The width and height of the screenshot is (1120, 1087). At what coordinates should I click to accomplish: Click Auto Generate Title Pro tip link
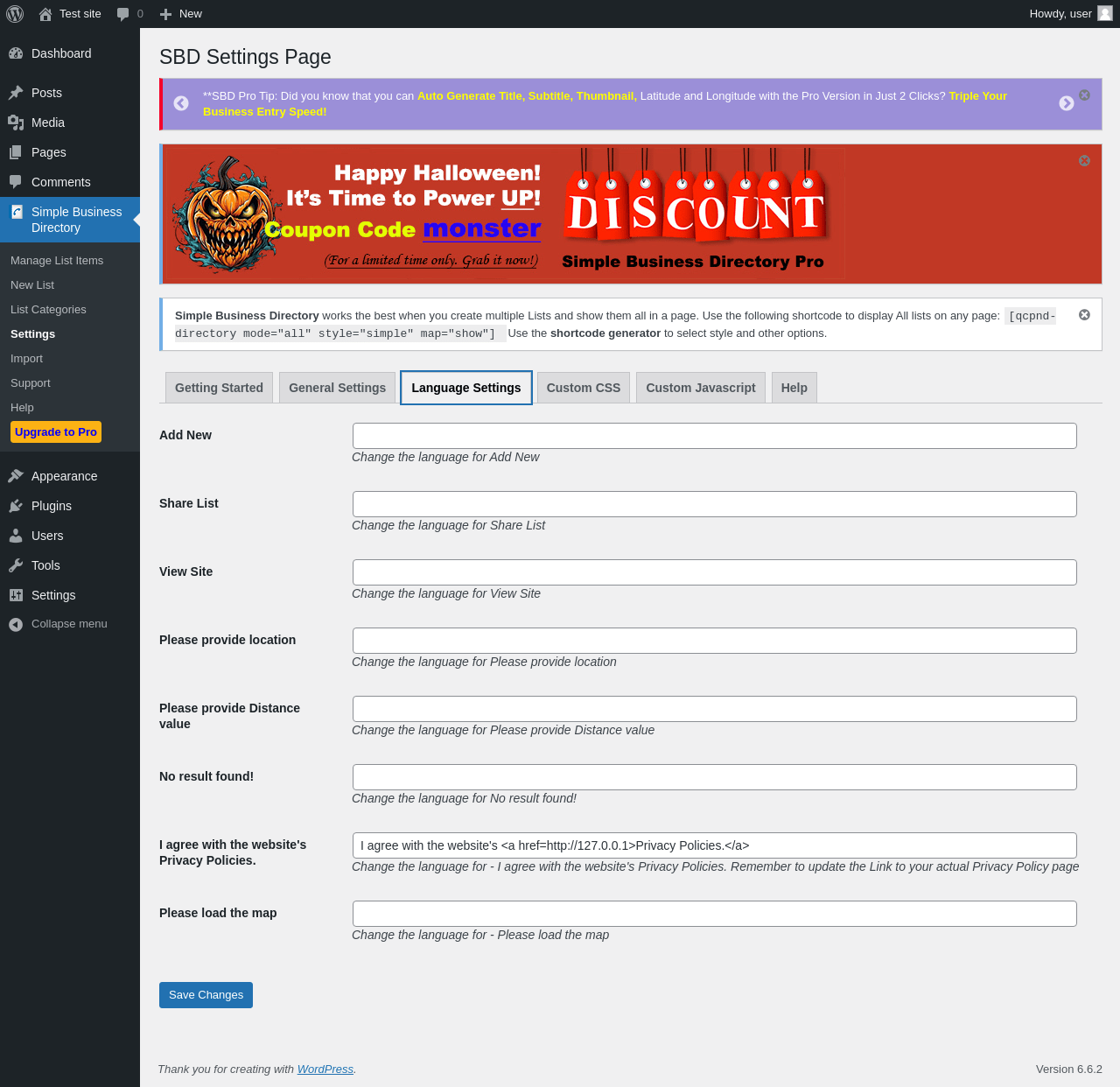[527, 96]
